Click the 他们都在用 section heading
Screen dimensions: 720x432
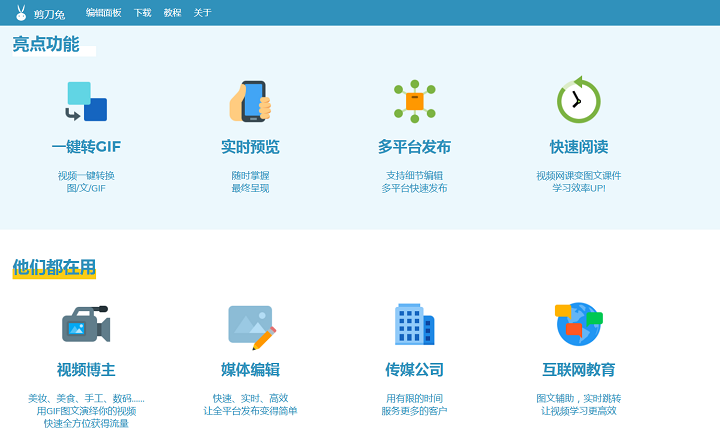click(54, 267)
